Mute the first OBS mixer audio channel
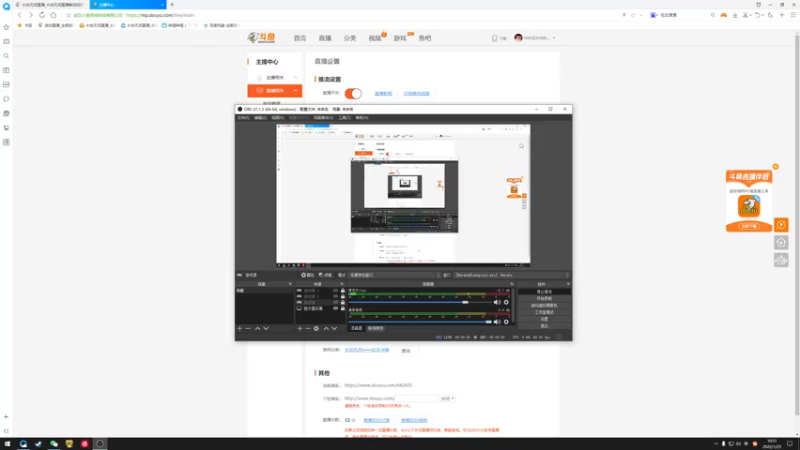This screenshot has width=800, height=450. click(497, 302)
